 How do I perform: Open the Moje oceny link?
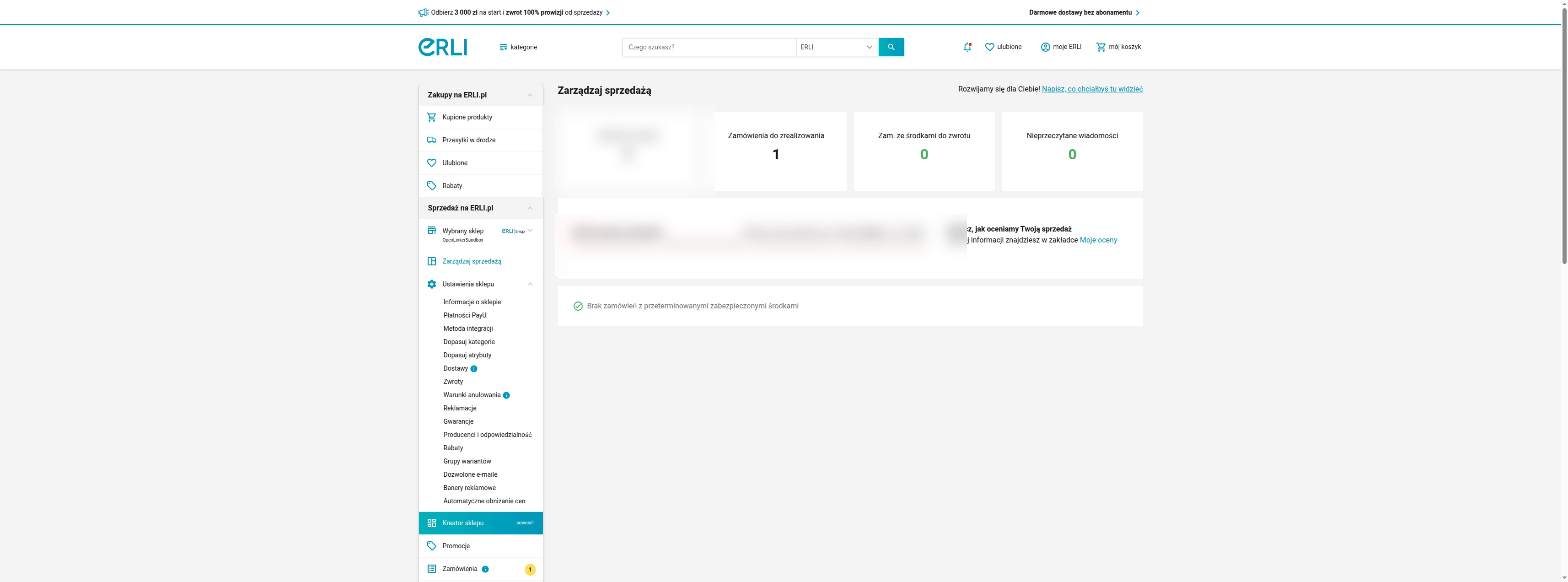(x=1098, y=241)
